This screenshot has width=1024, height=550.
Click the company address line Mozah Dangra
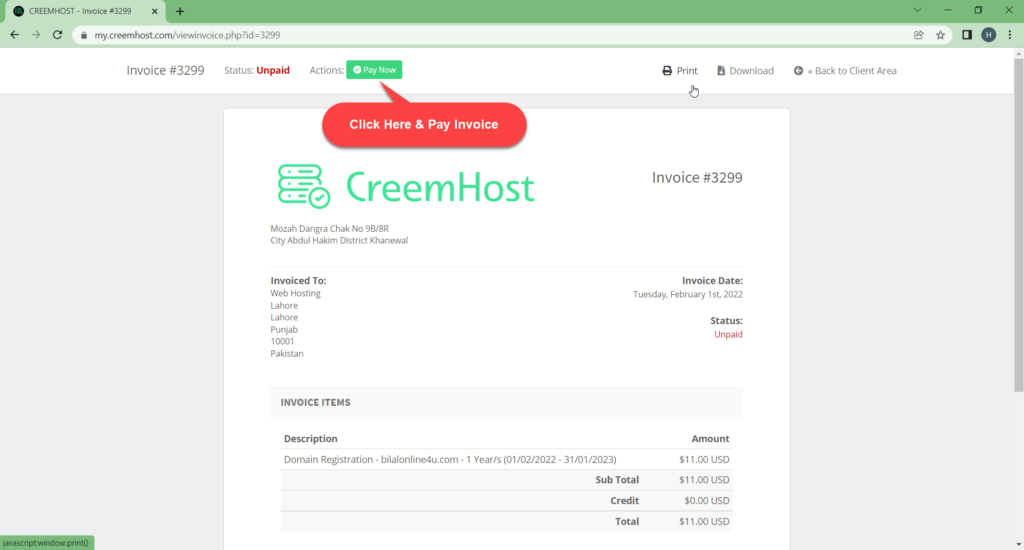pos(330,229)
